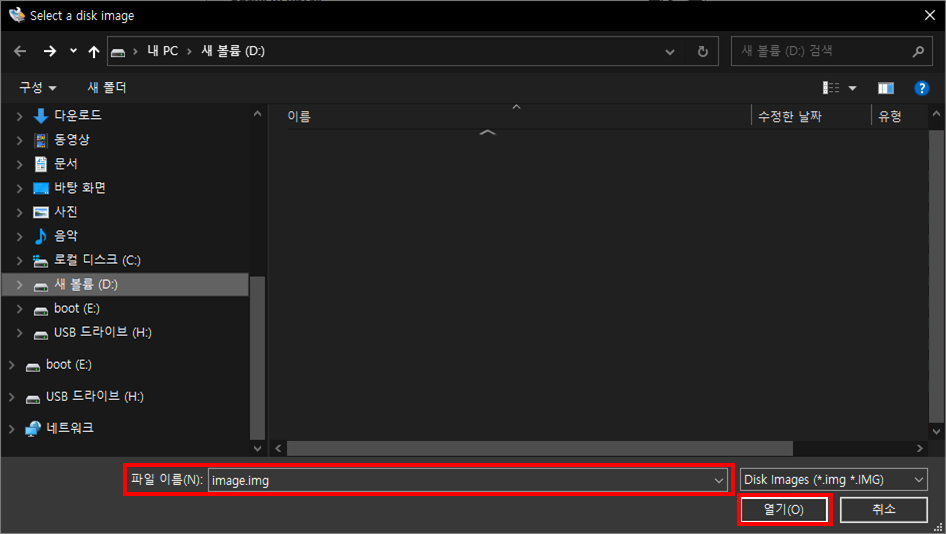Close the Select a disk image dialog
946x534 pixels.
(x=930, y=15)
